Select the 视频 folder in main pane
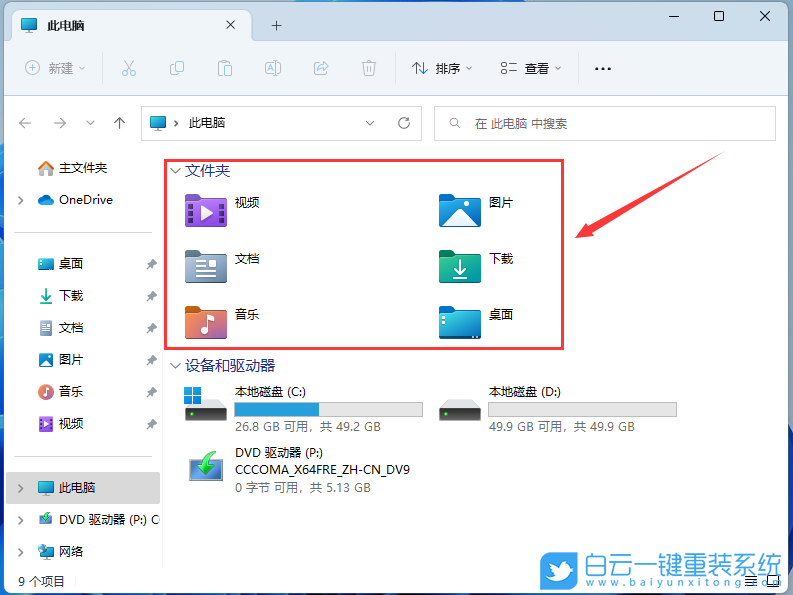793x595 pixels. pyautogui.click(x=223, y=210)
